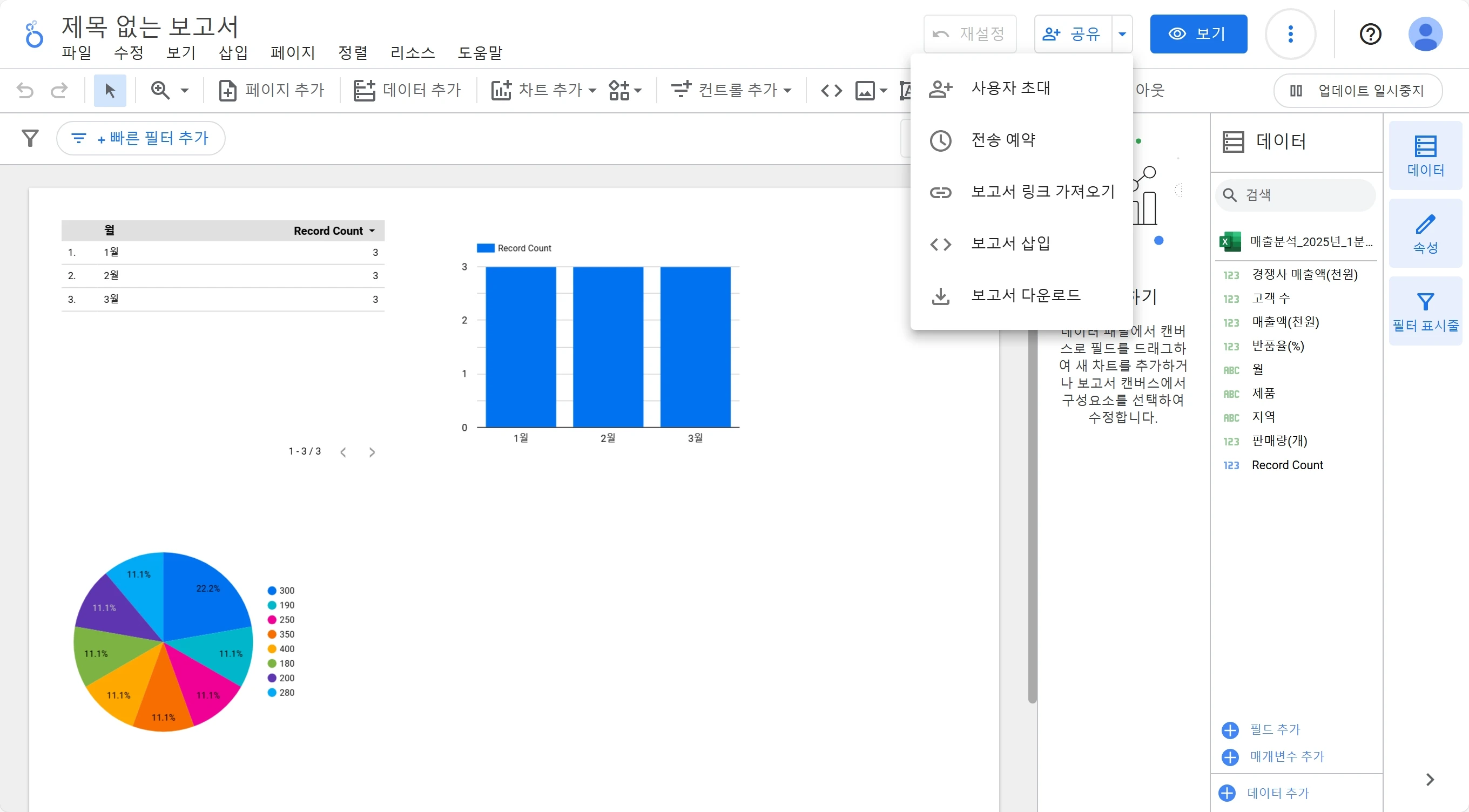Image resolution: width=1469 pixels, height=812 pixels.
Task: Click the 300 legend color dot
Action: [272, 591]
